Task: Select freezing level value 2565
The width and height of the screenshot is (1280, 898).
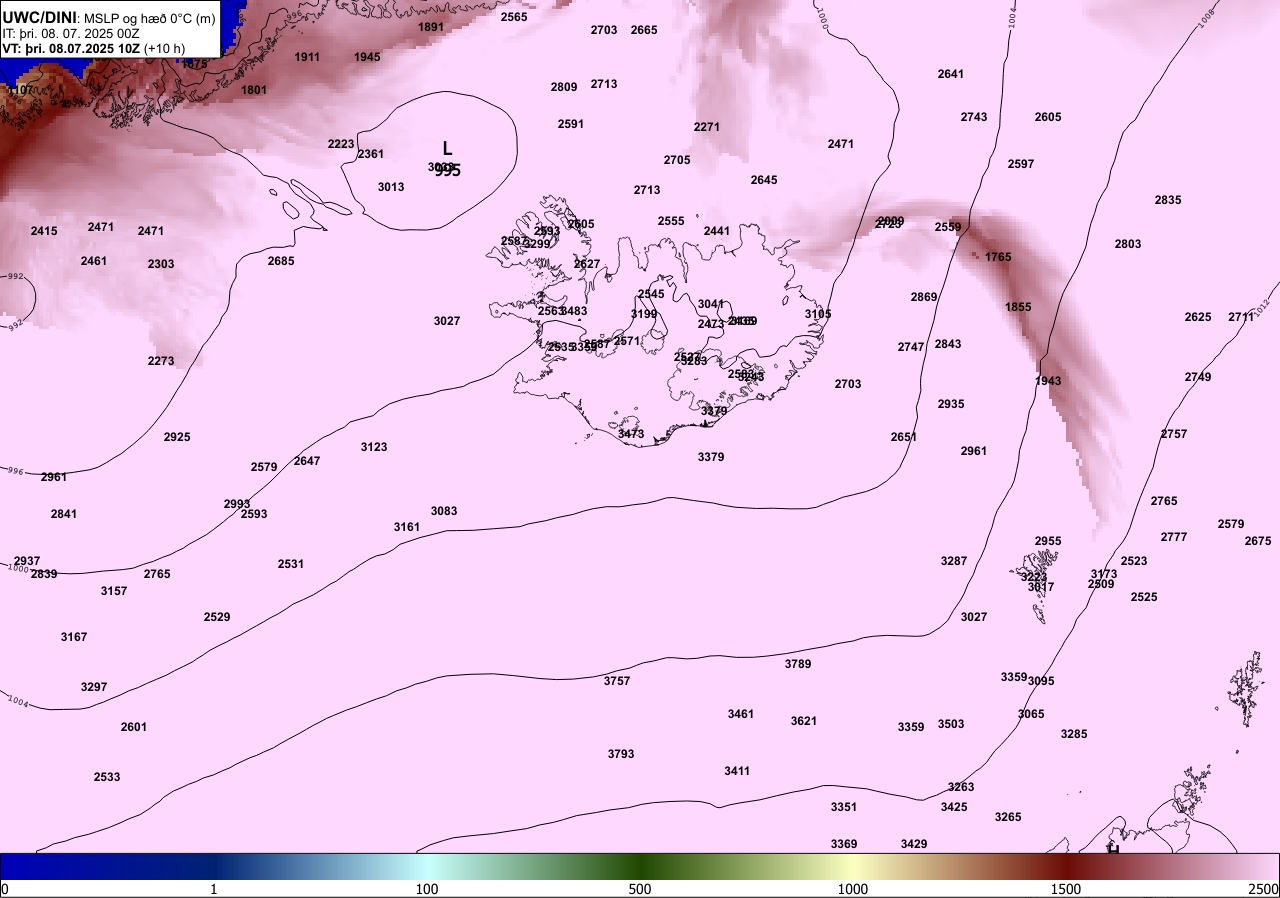Action: click(x=514, y=17)
